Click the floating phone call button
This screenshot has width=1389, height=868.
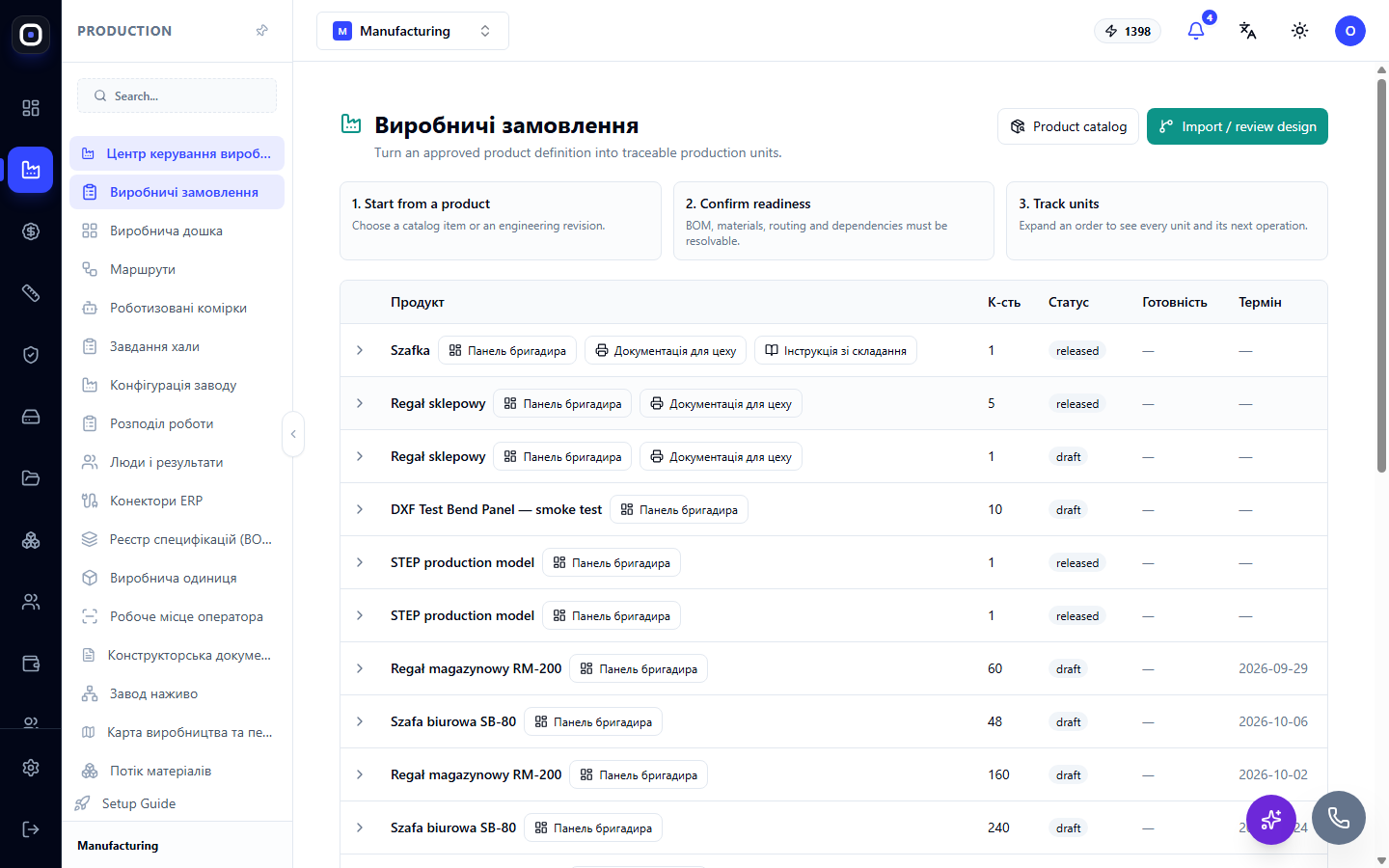[x=1339, y=818]
